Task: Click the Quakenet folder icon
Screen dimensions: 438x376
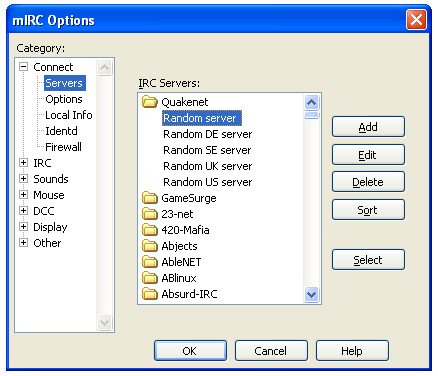Action: point(149,102)
